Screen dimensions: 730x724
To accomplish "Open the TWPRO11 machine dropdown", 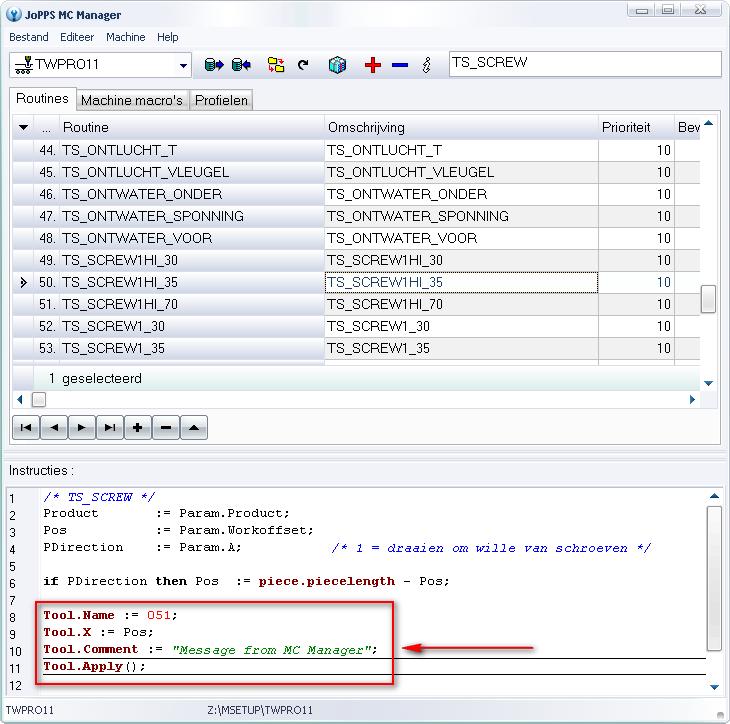I will (183, 65).
